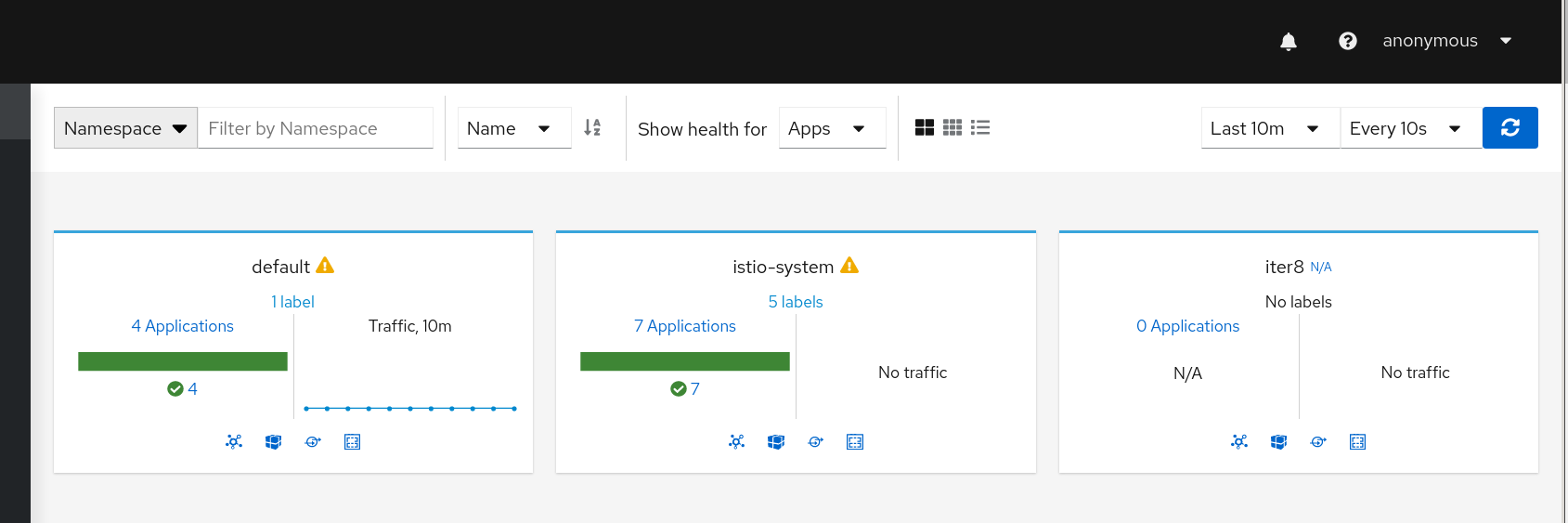Click the istio-system warning icon

(849, 266)
